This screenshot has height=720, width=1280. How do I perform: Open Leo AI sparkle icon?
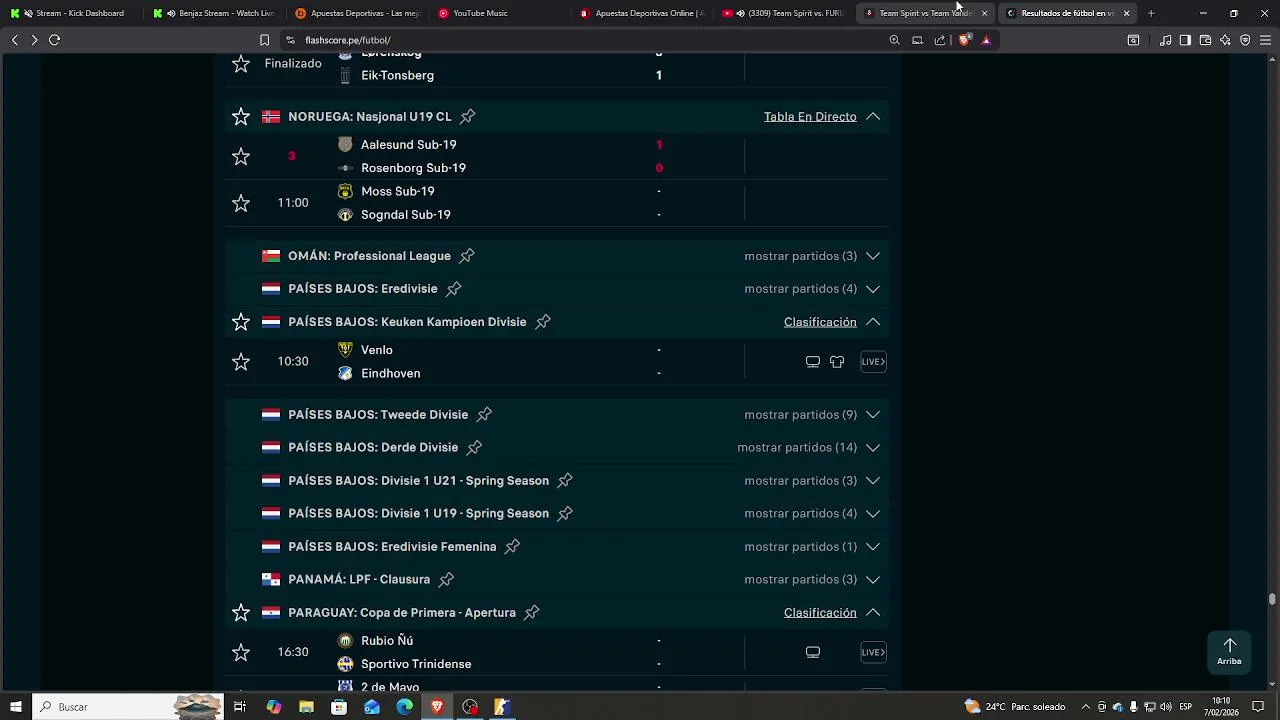click(x=1225, y=40)
